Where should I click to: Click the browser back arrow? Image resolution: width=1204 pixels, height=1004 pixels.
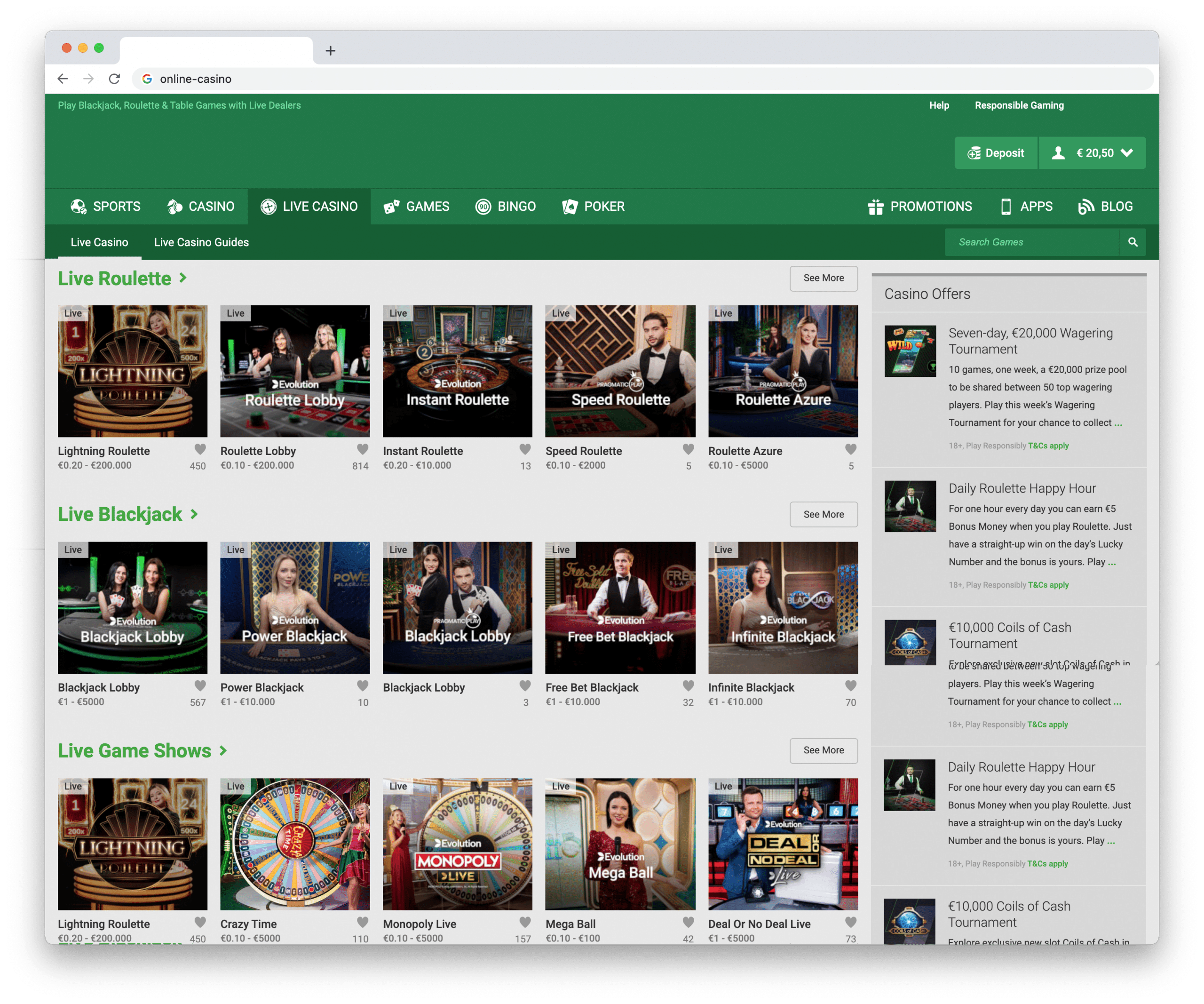pyautogui.click(x=63, y=79)
